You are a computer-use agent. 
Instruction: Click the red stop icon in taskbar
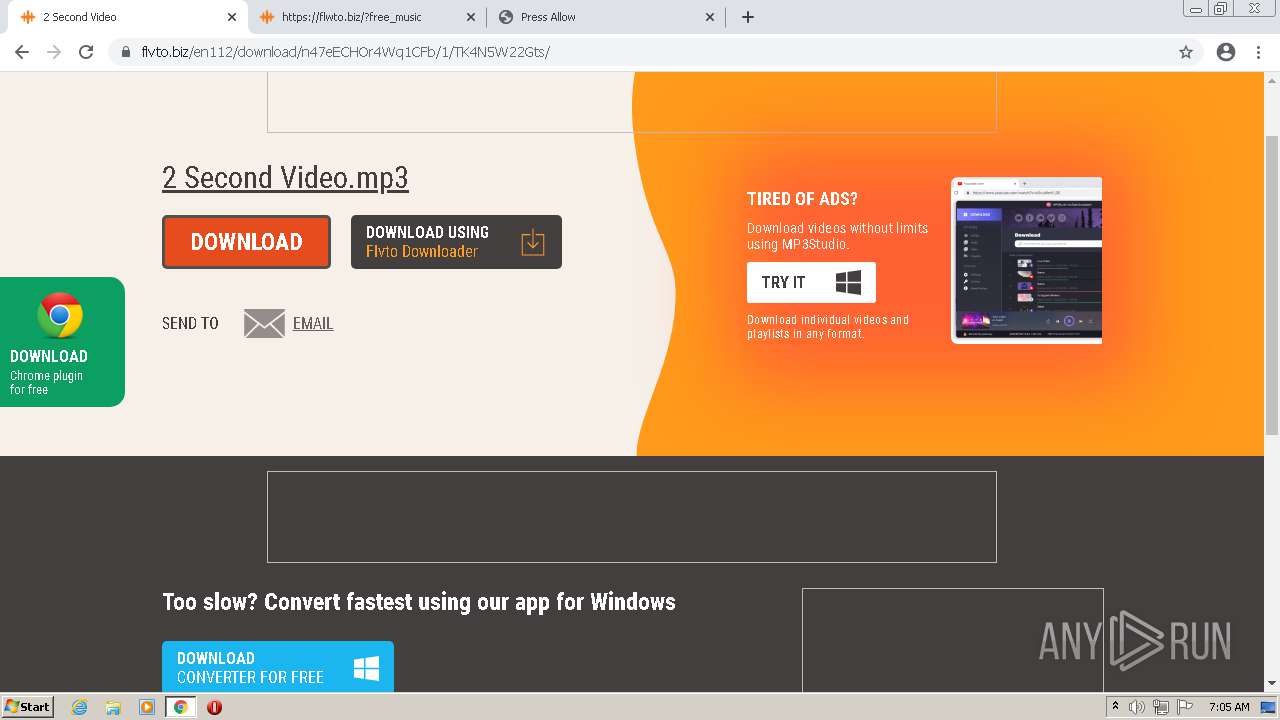coord(214,707)
